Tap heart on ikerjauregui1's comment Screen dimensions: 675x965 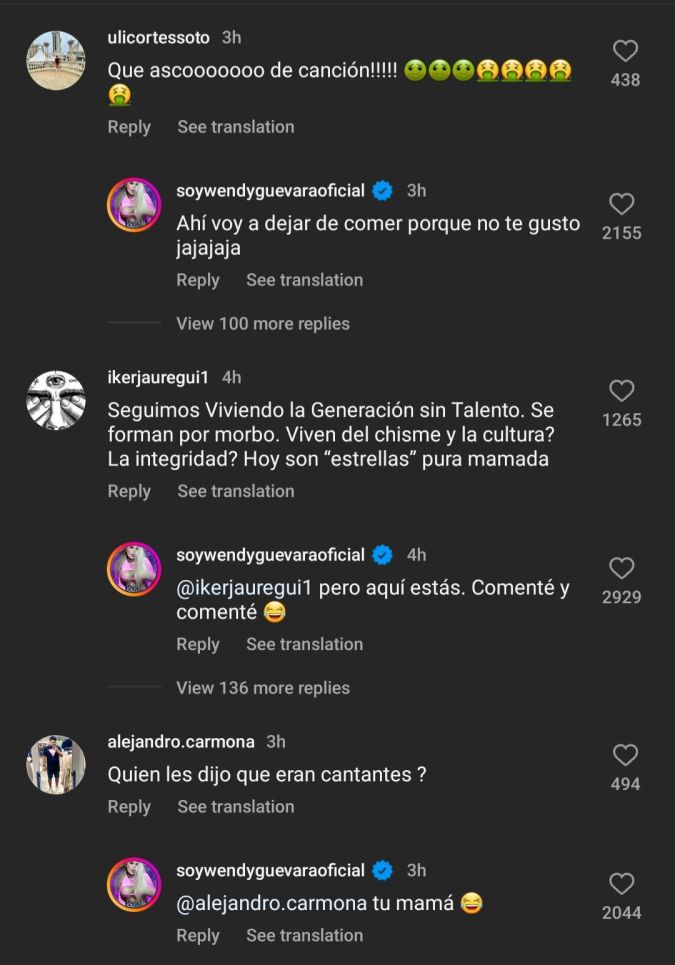click(x=621, y=391)
